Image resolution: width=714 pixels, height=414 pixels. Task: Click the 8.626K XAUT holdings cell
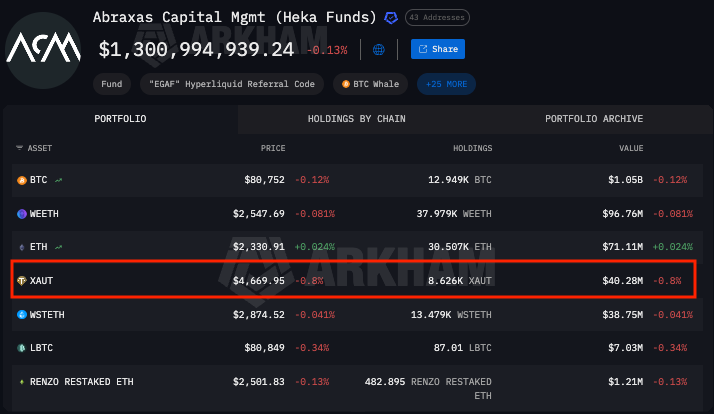pyautogui.click(x=459, y=281)
